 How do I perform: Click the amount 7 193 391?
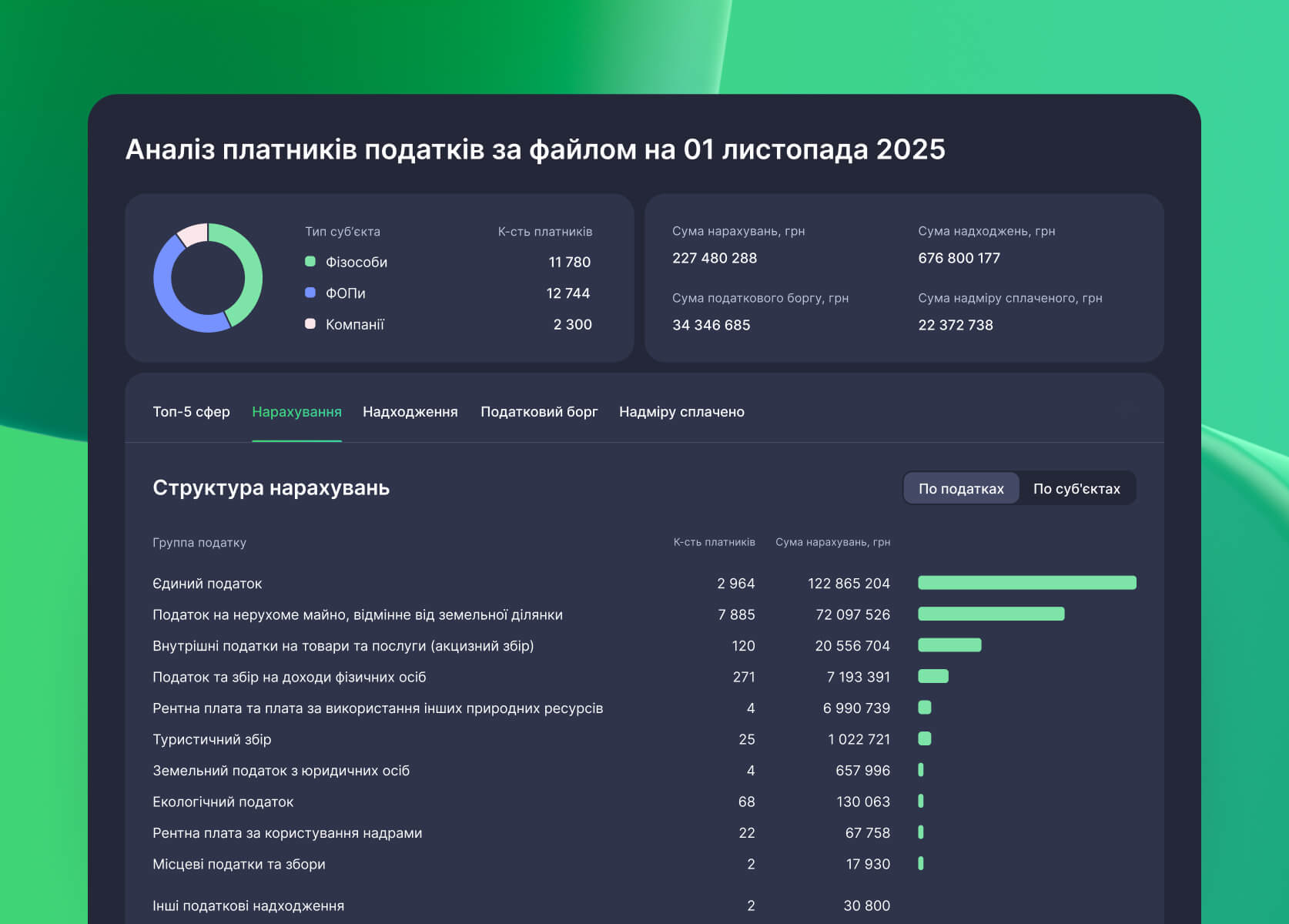point(859,677)
